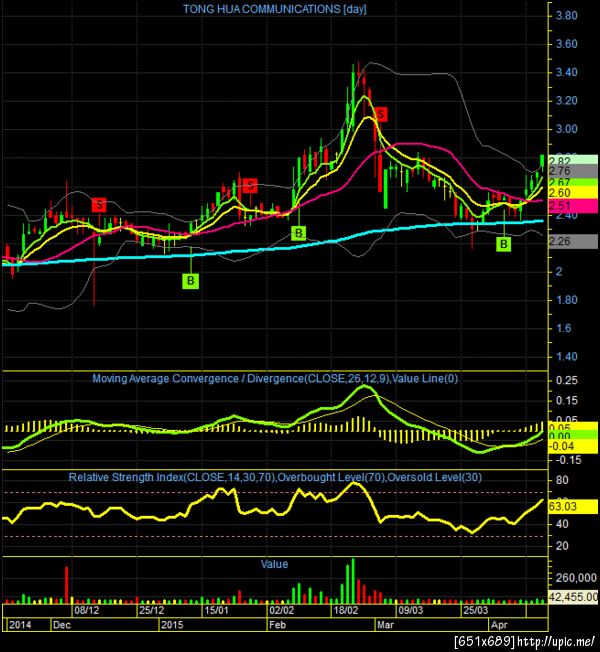Click the 1.6 price axis label

point(563,328)
